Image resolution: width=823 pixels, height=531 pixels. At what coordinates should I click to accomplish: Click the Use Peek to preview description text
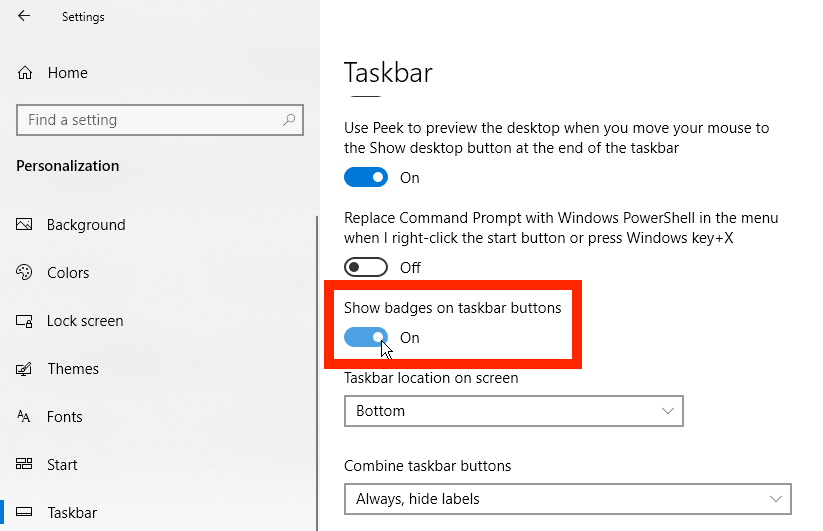point(556,138)
